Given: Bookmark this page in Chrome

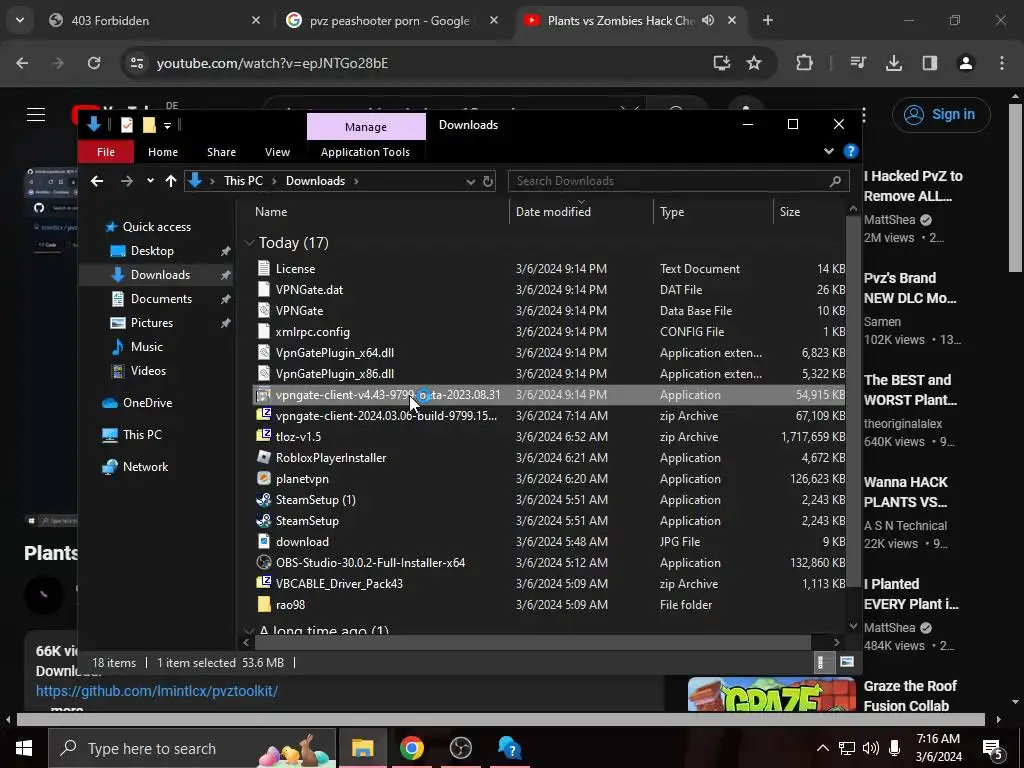Looking at the screenshot, I should click(754, 63).
